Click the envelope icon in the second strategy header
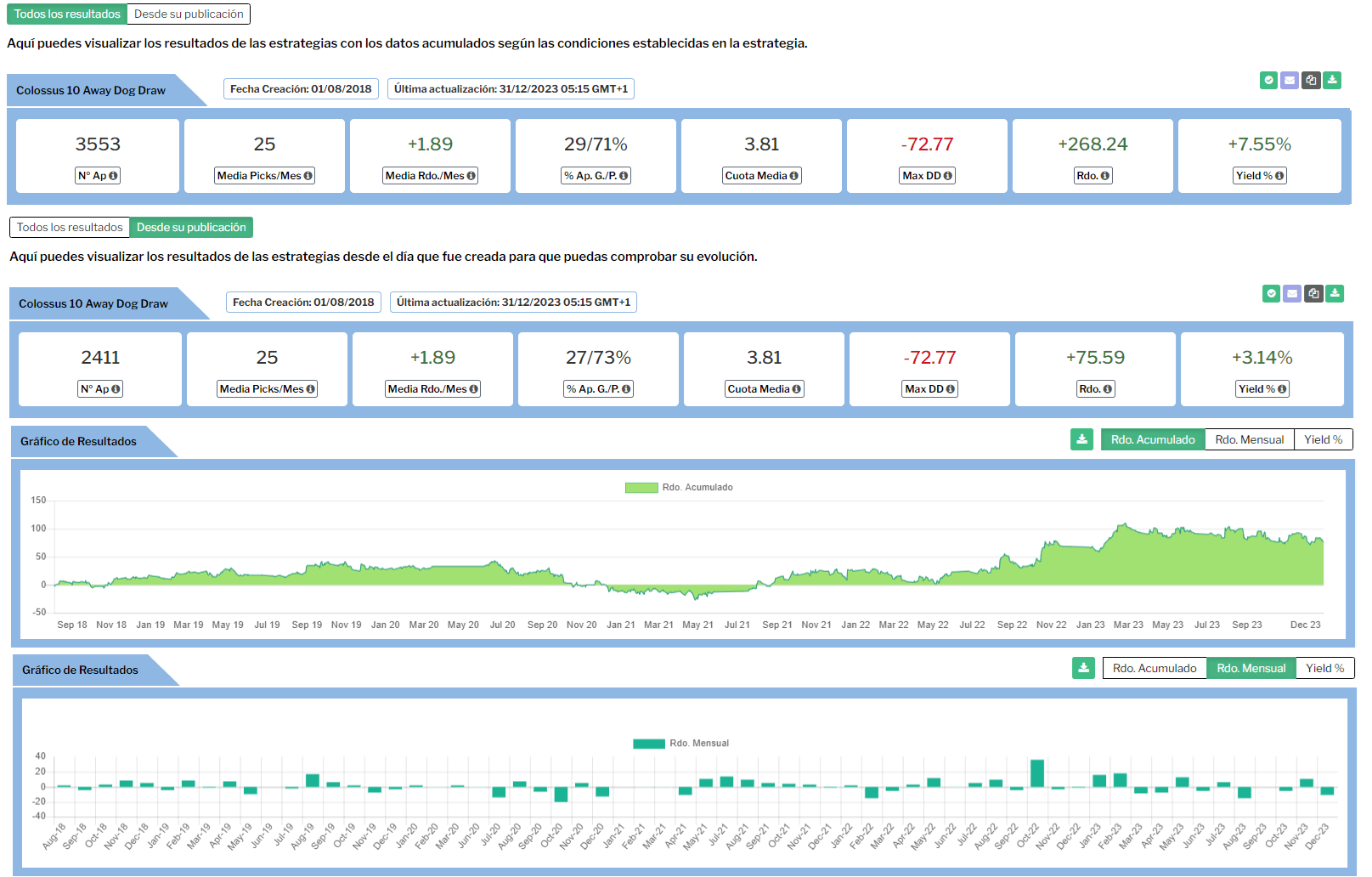 [x=1292, y=293]
